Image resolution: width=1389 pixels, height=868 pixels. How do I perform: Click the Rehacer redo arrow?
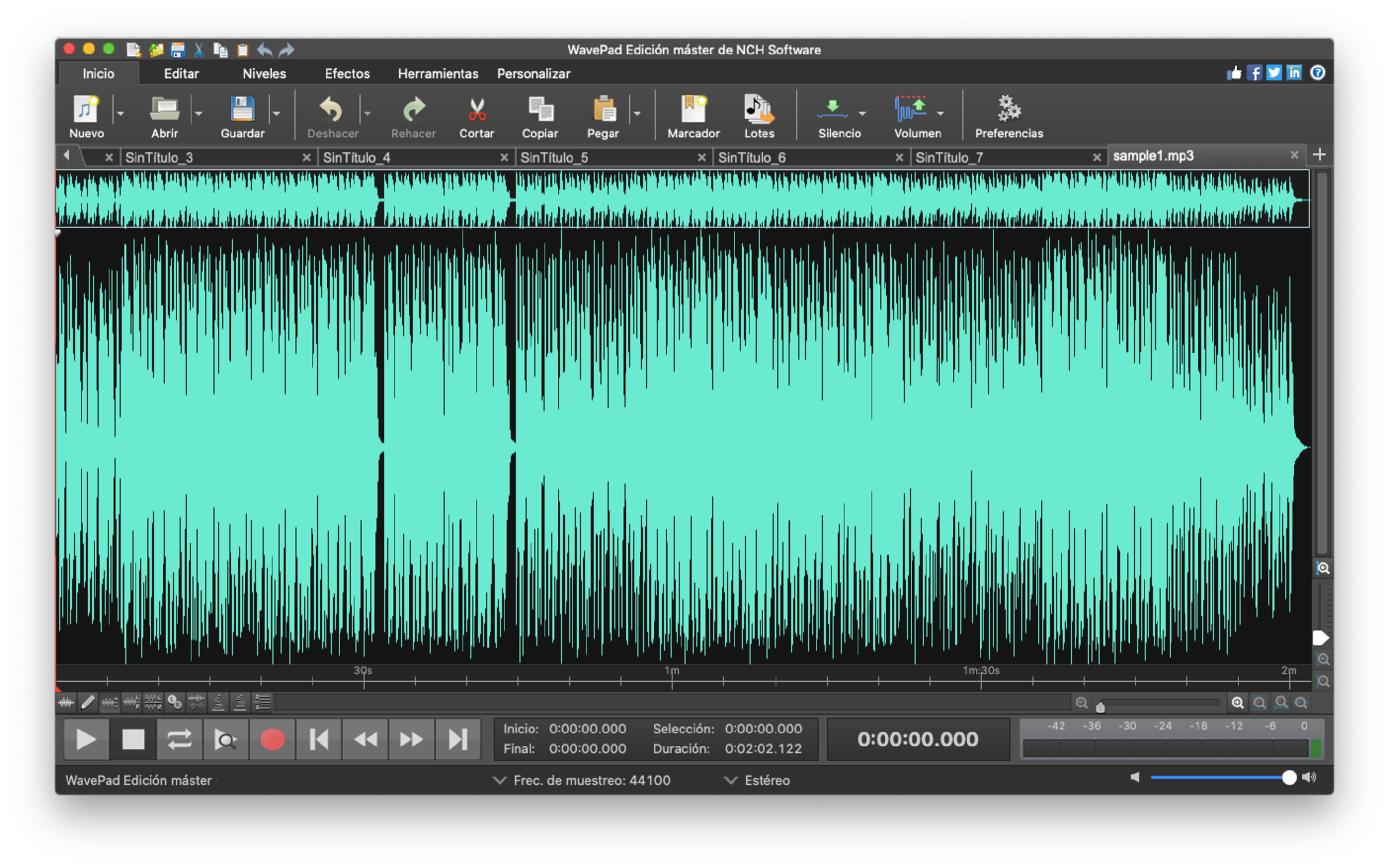(413, 109)
